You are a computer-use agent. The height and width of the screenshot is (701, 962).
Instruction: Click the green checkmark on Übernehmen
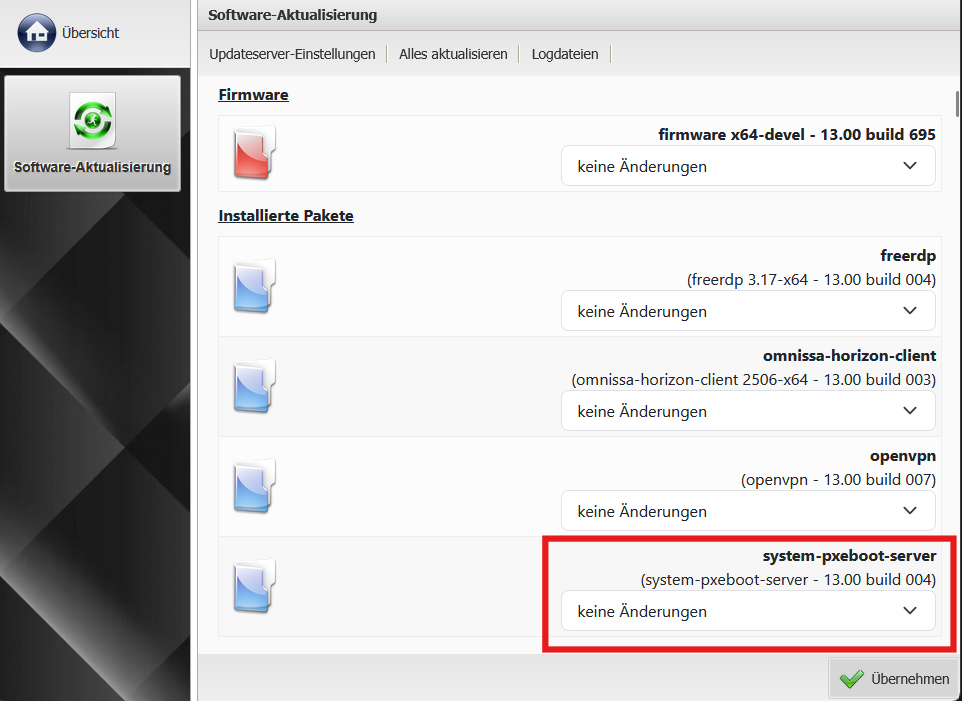point(851,679)
